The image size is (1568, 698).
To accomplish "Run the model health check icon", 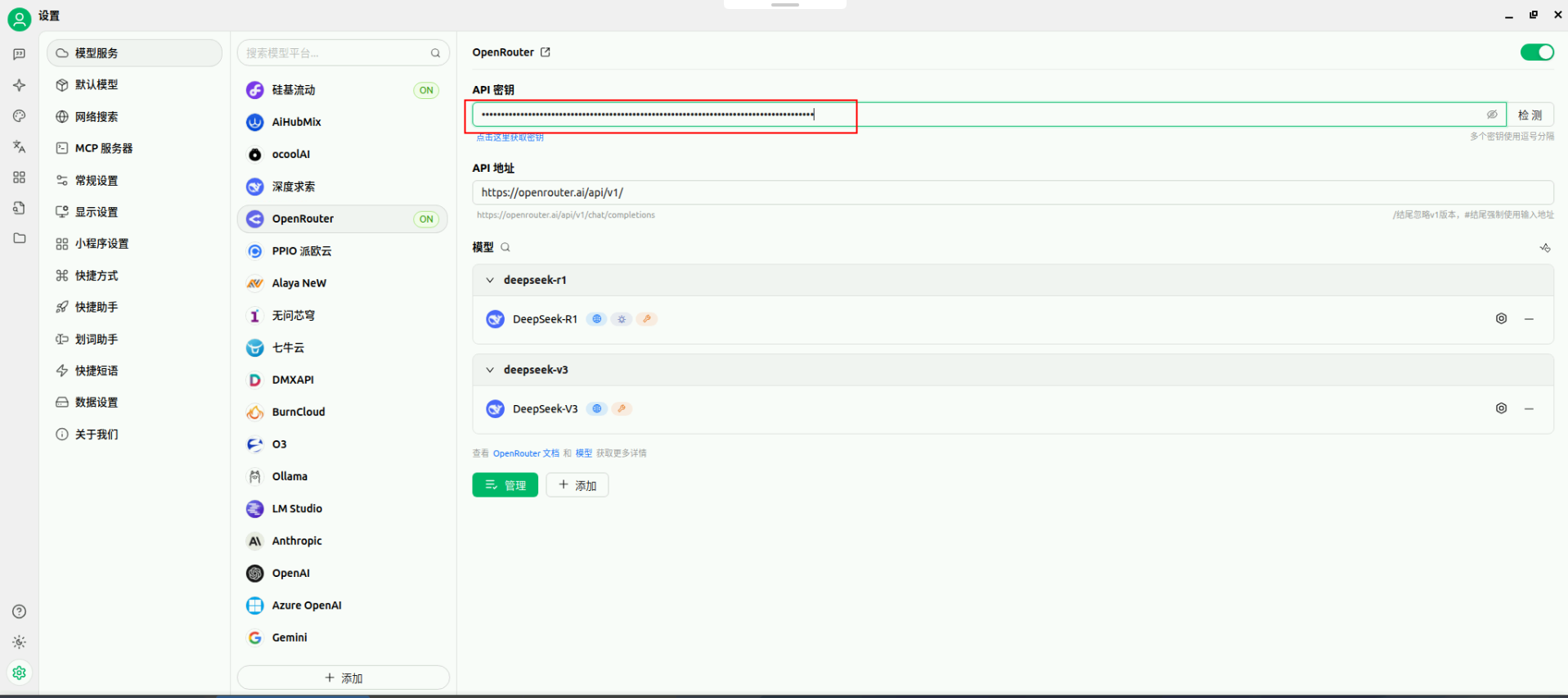I will pos(1545,247).
